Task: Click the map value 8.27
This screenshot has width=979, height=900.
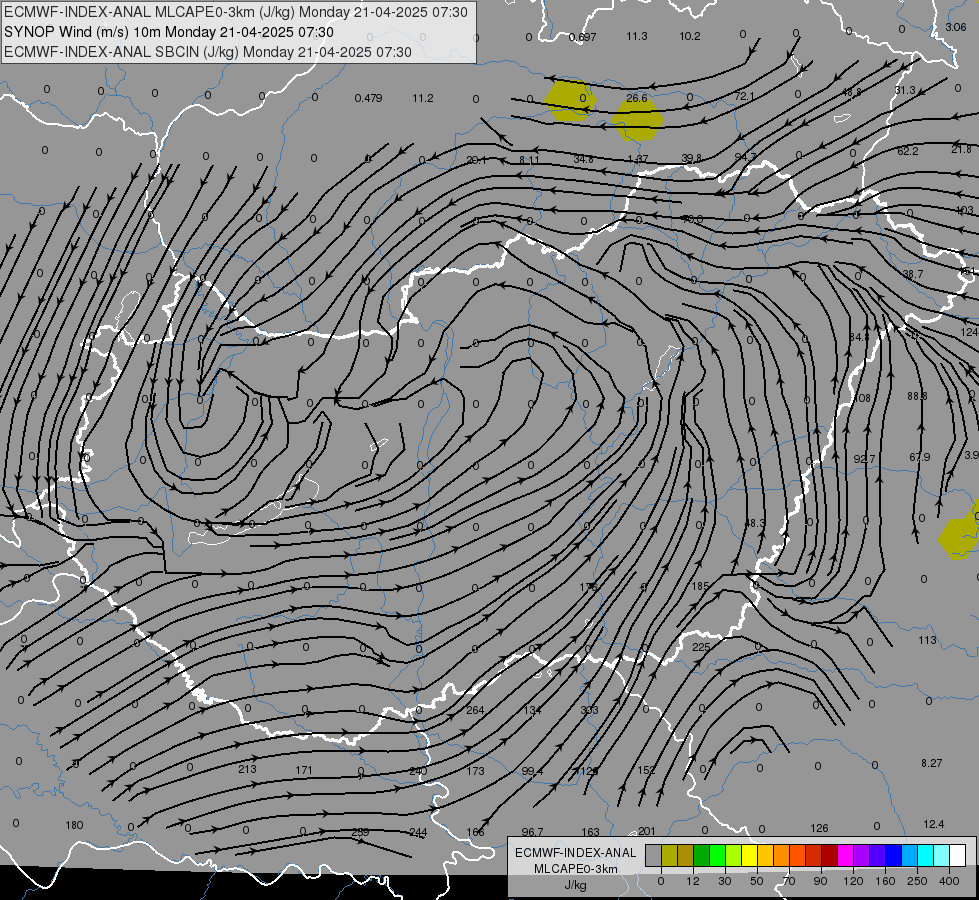Action: click(x=932, y=763)
